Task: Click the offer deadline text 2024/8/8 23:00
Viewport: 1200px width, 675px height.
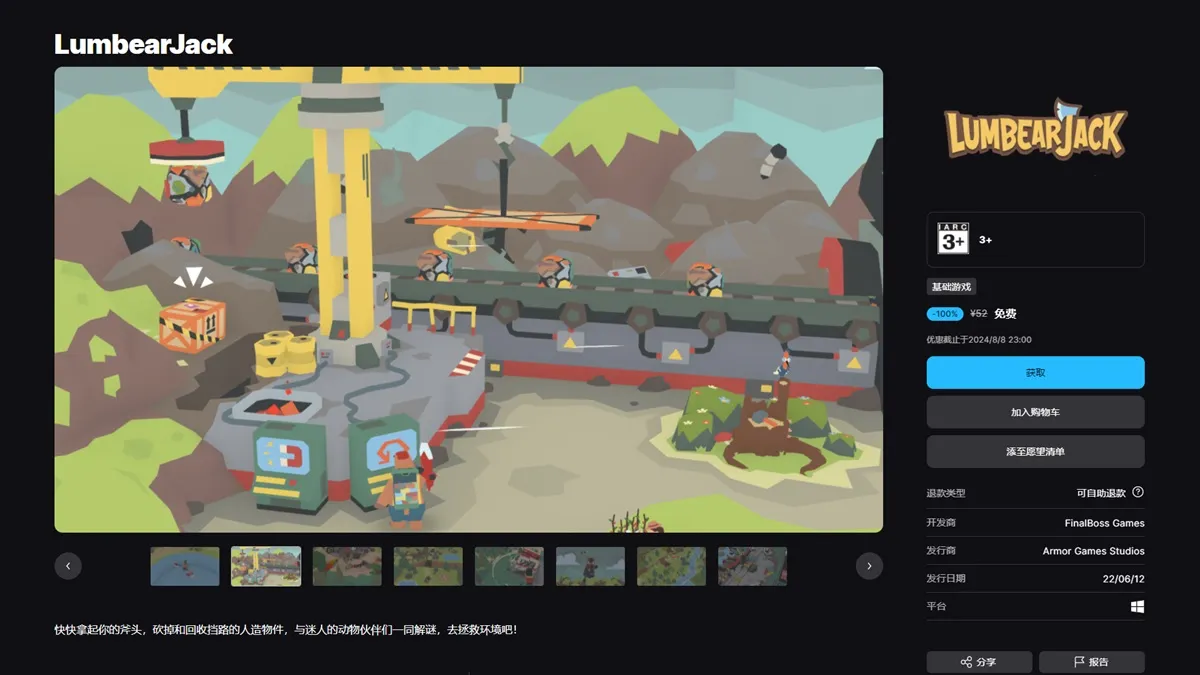Action: tap(979, 340)
